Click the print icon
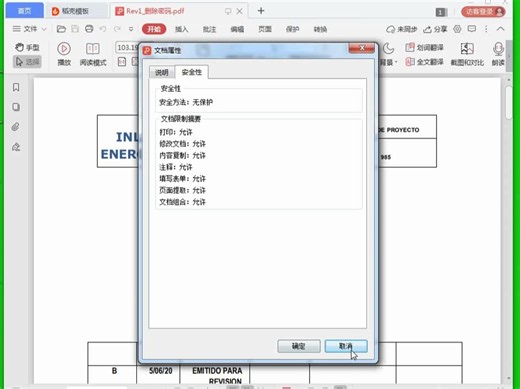The width and height of the screenshot is (520, 389). pyautogui.click(x=89, y=29)
